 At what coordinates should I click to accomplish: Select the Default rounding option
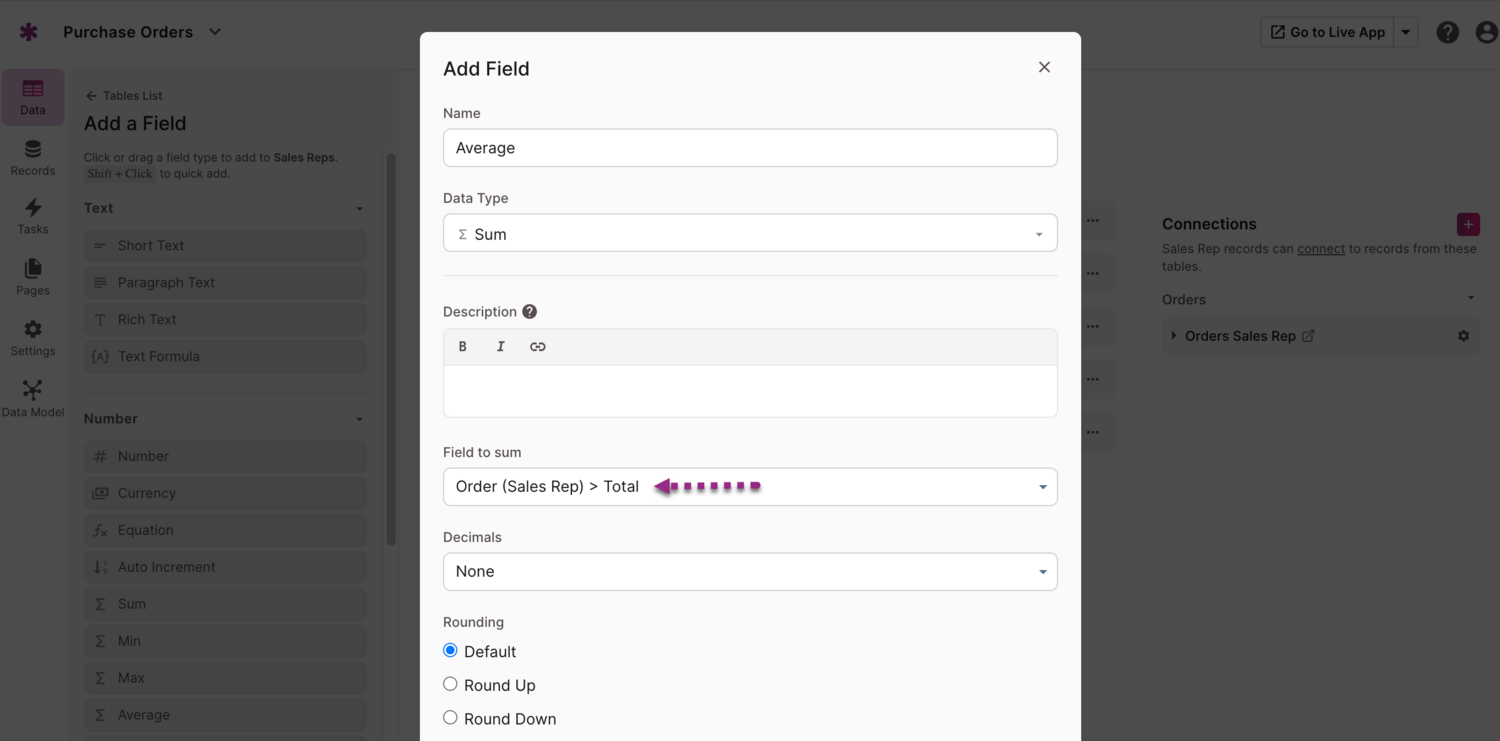click(451, 651)
